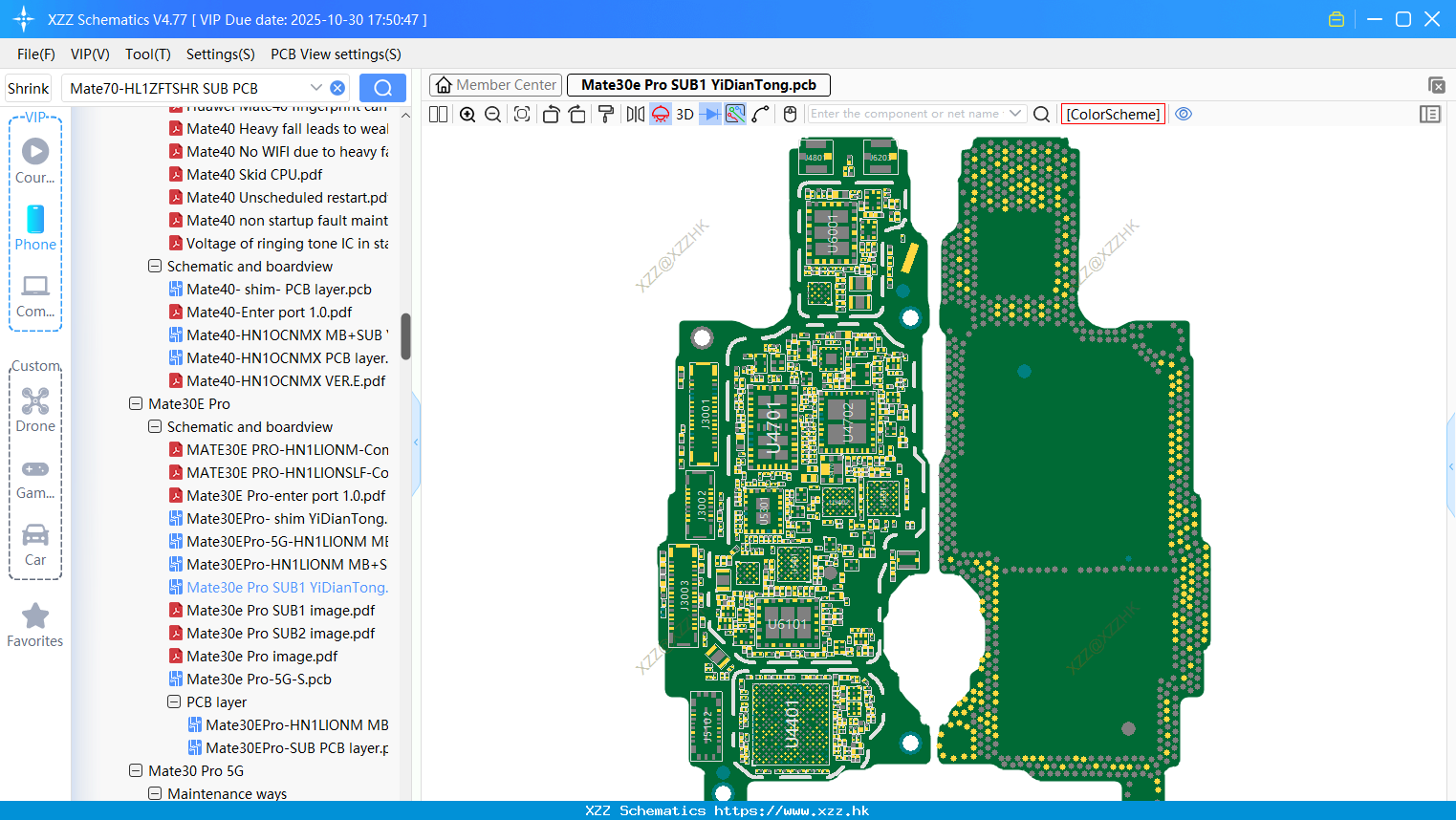Select chip U6101 on the board
1456x820 pixels.
(x=787, y=624)
